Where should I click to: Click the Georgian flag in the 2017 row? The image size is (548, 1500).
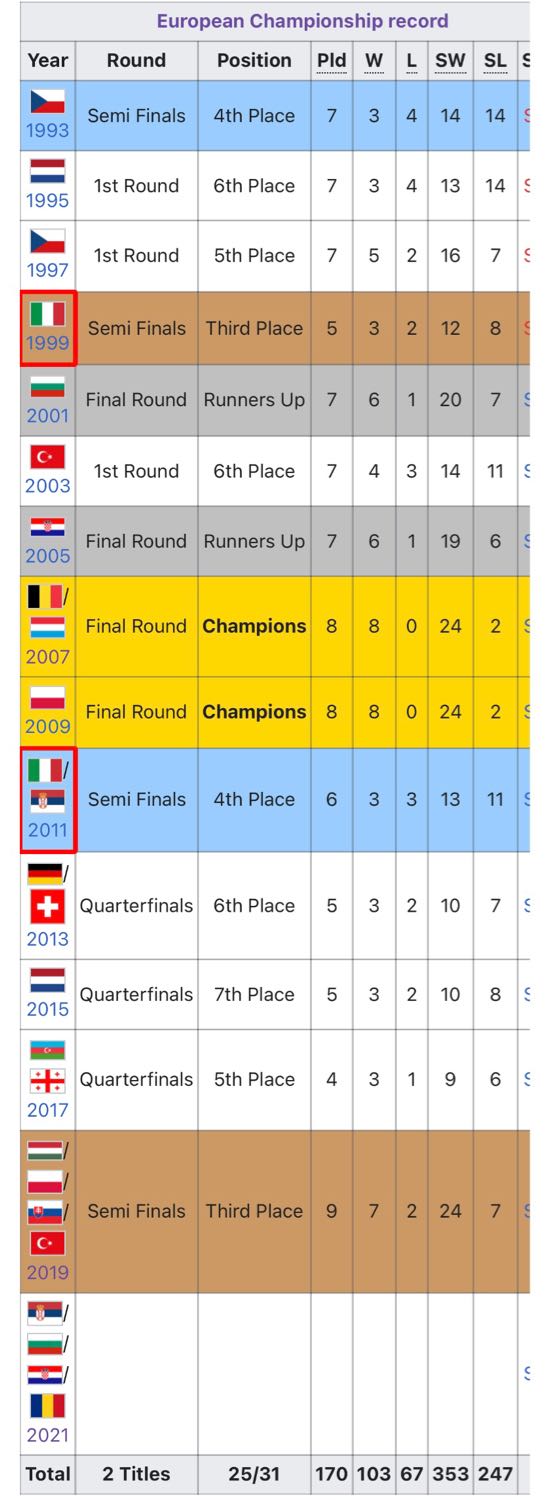tap(47, 1081)
